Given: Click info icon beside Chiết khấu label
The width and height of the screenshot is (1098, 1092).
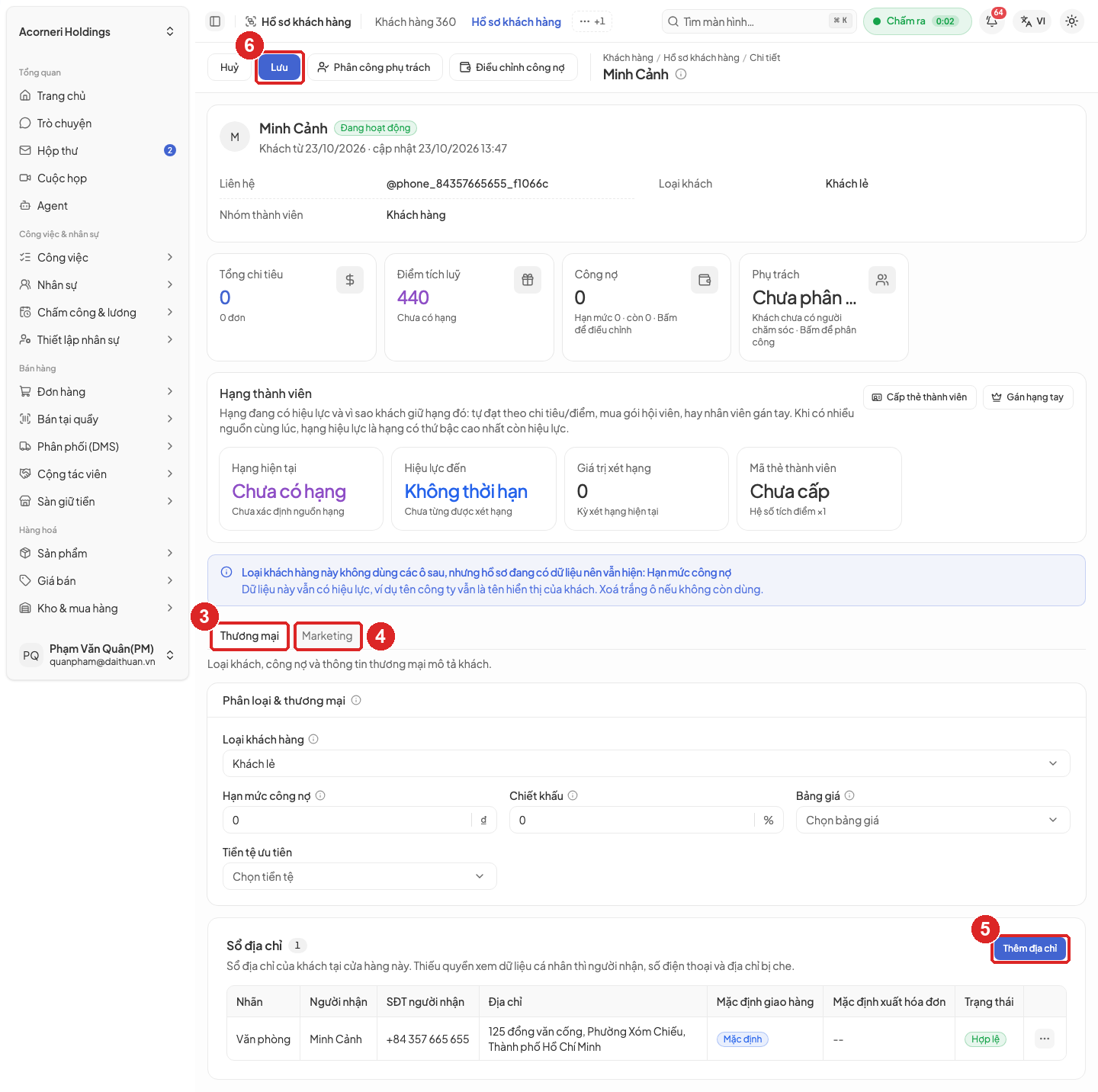Looking at the screenshot, I should coord(573,795).
